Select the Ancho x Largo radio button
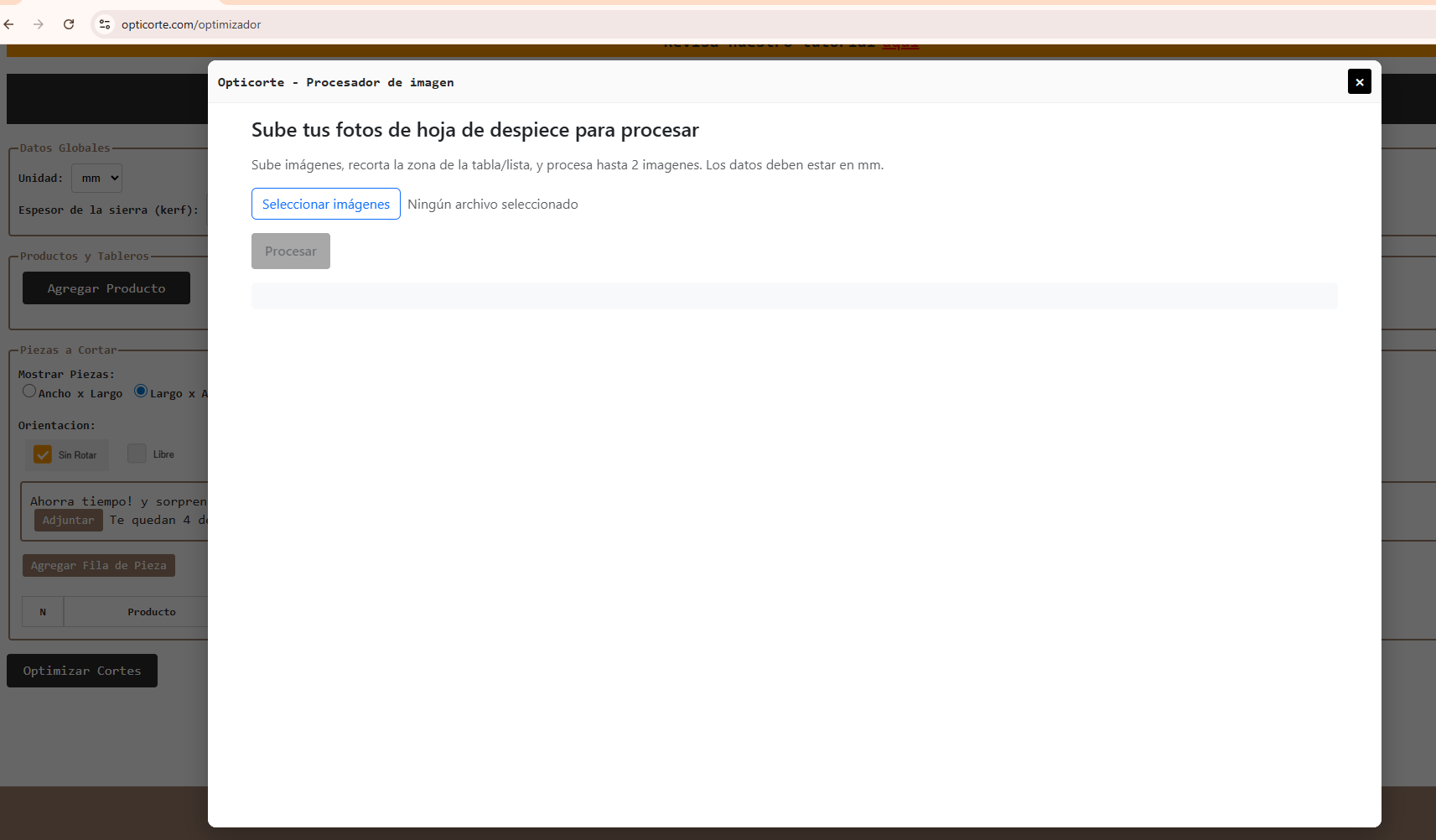 click(29, 391)
